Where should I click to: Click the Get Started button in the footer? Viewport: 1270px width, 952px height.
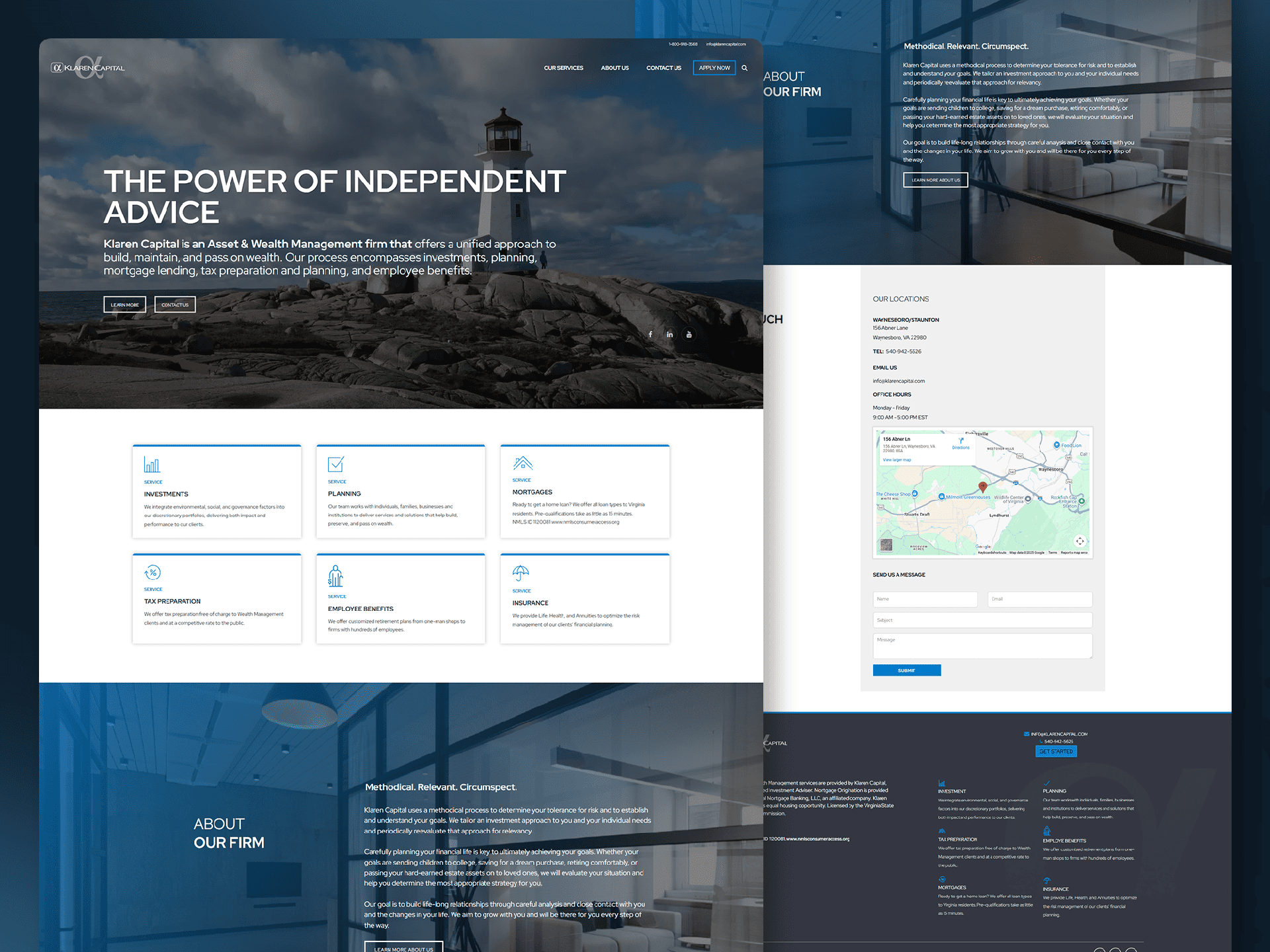pyautogui.click(x=1056, y=752)
